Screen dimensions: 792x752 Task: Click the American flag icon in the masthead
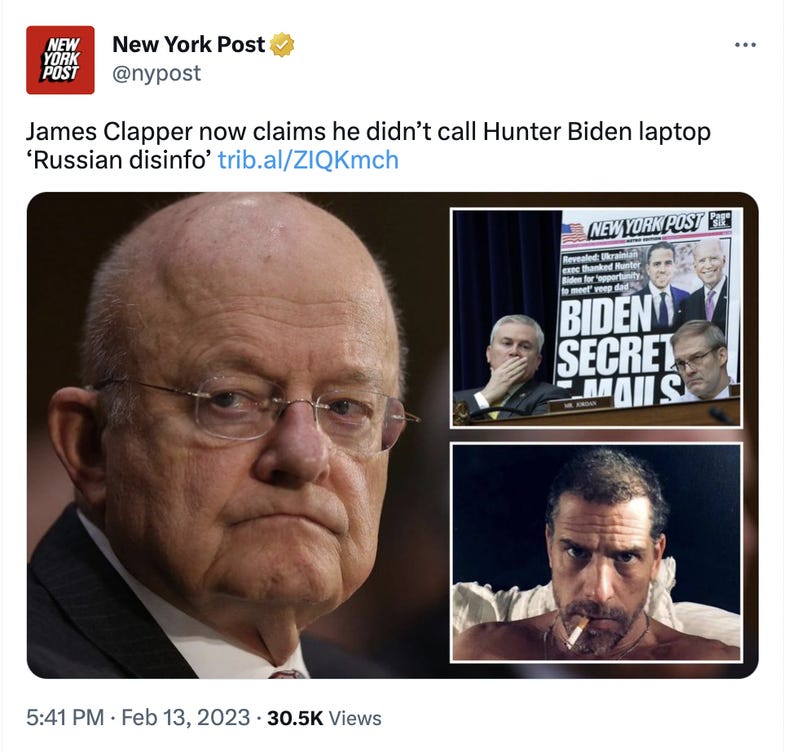point(574,233)
